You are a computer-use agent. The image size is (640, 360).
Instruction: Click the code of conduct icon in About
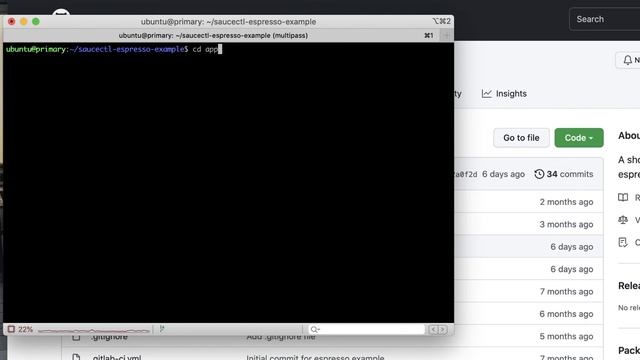623,242
